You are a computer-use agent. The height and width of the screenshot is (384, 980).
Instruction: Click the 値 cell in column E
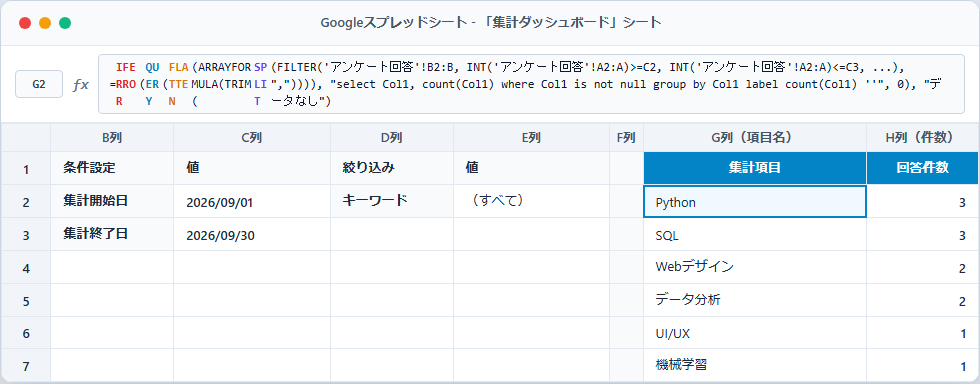531,168
